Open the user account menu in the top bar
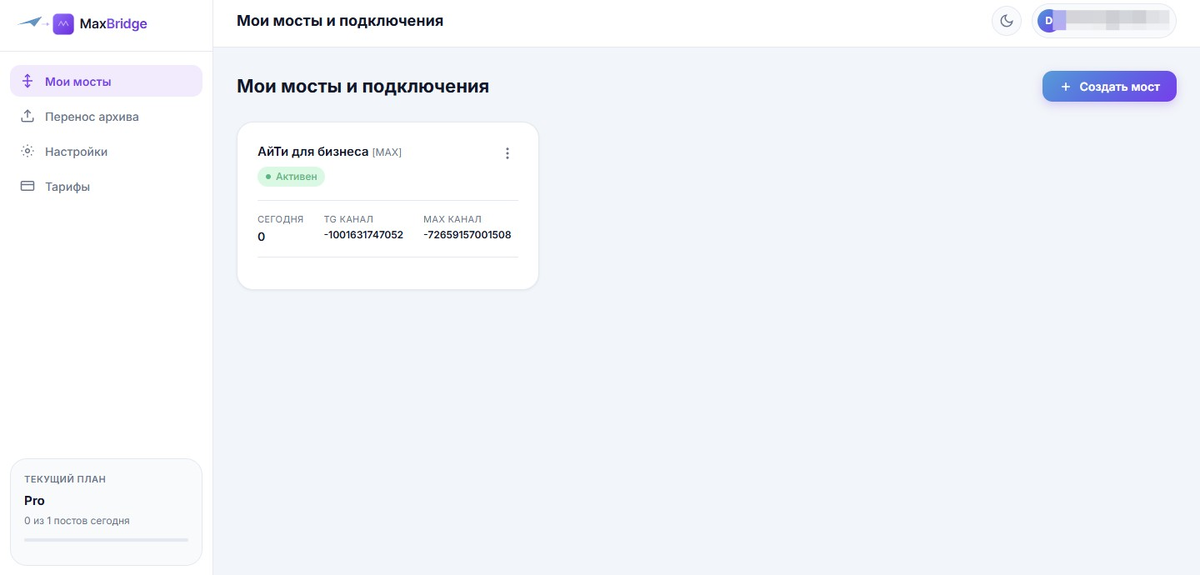 point(1104,21)
